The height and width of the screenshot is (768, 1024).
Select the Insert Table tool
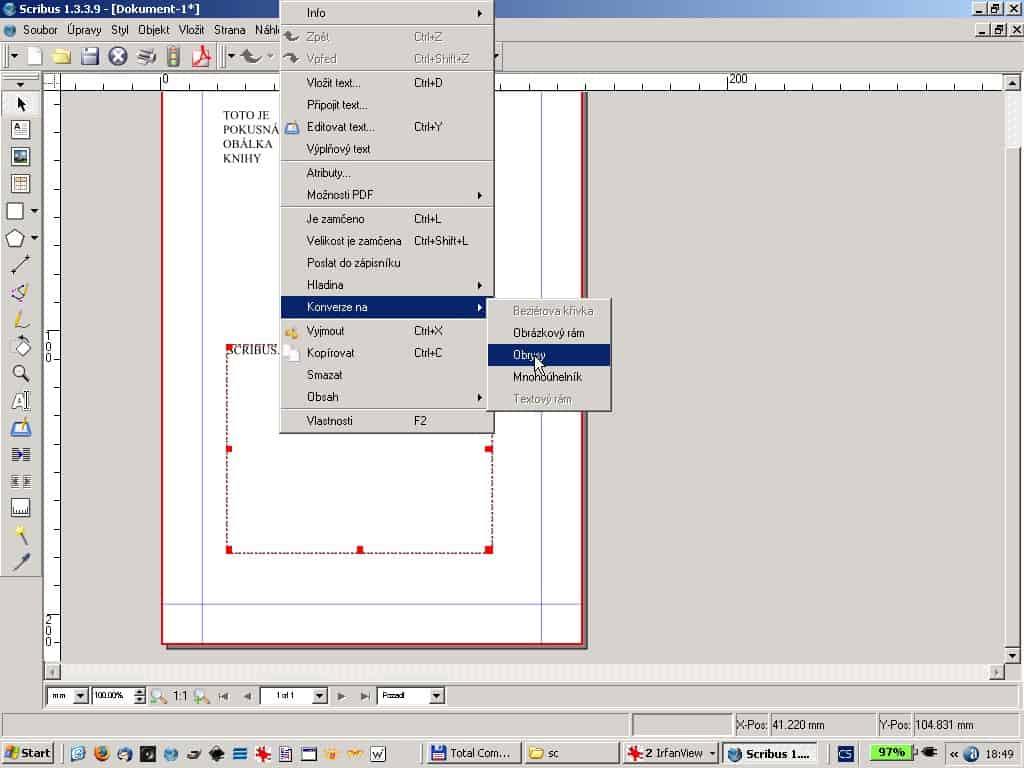20,184
